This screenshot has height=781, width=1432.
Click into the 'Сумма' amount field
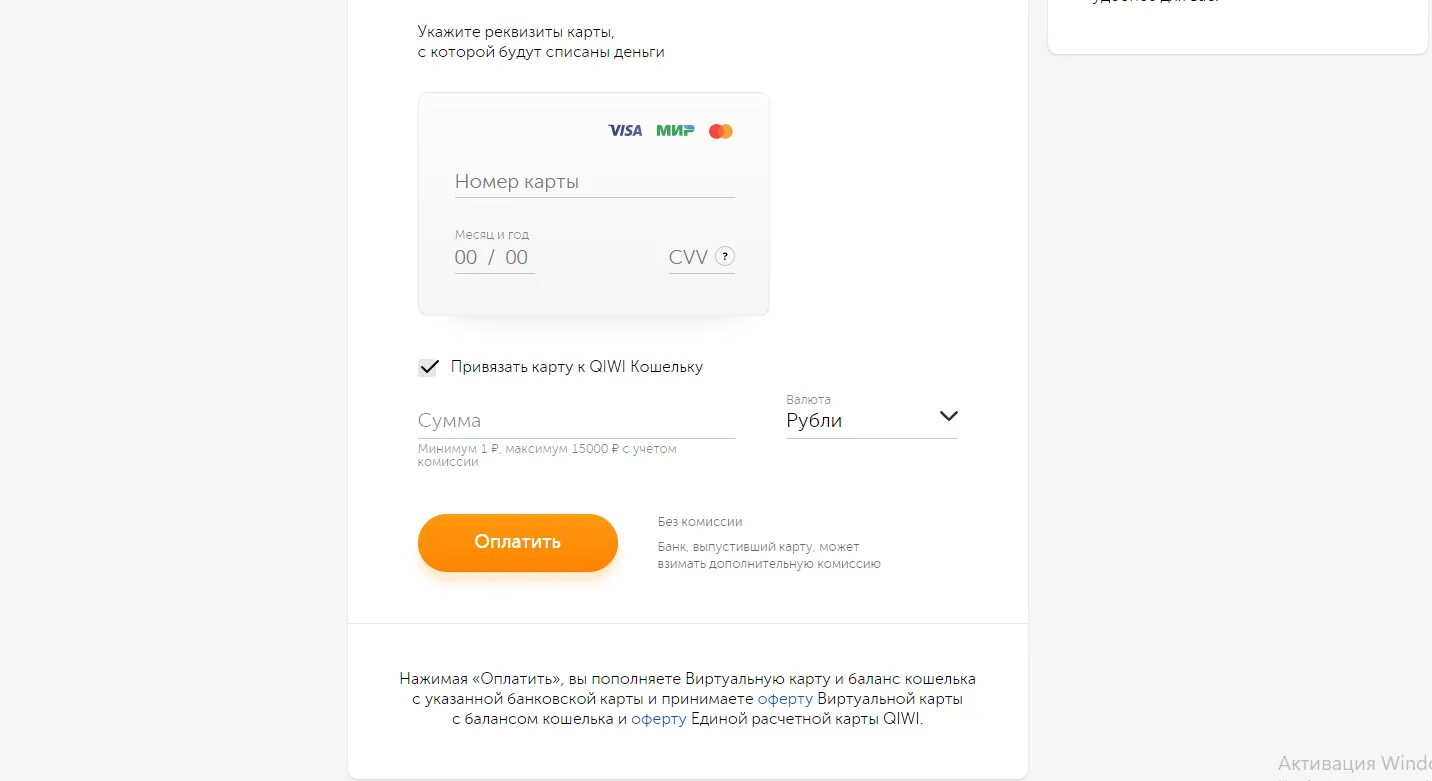pyautogui.click(x=576, y=421)
